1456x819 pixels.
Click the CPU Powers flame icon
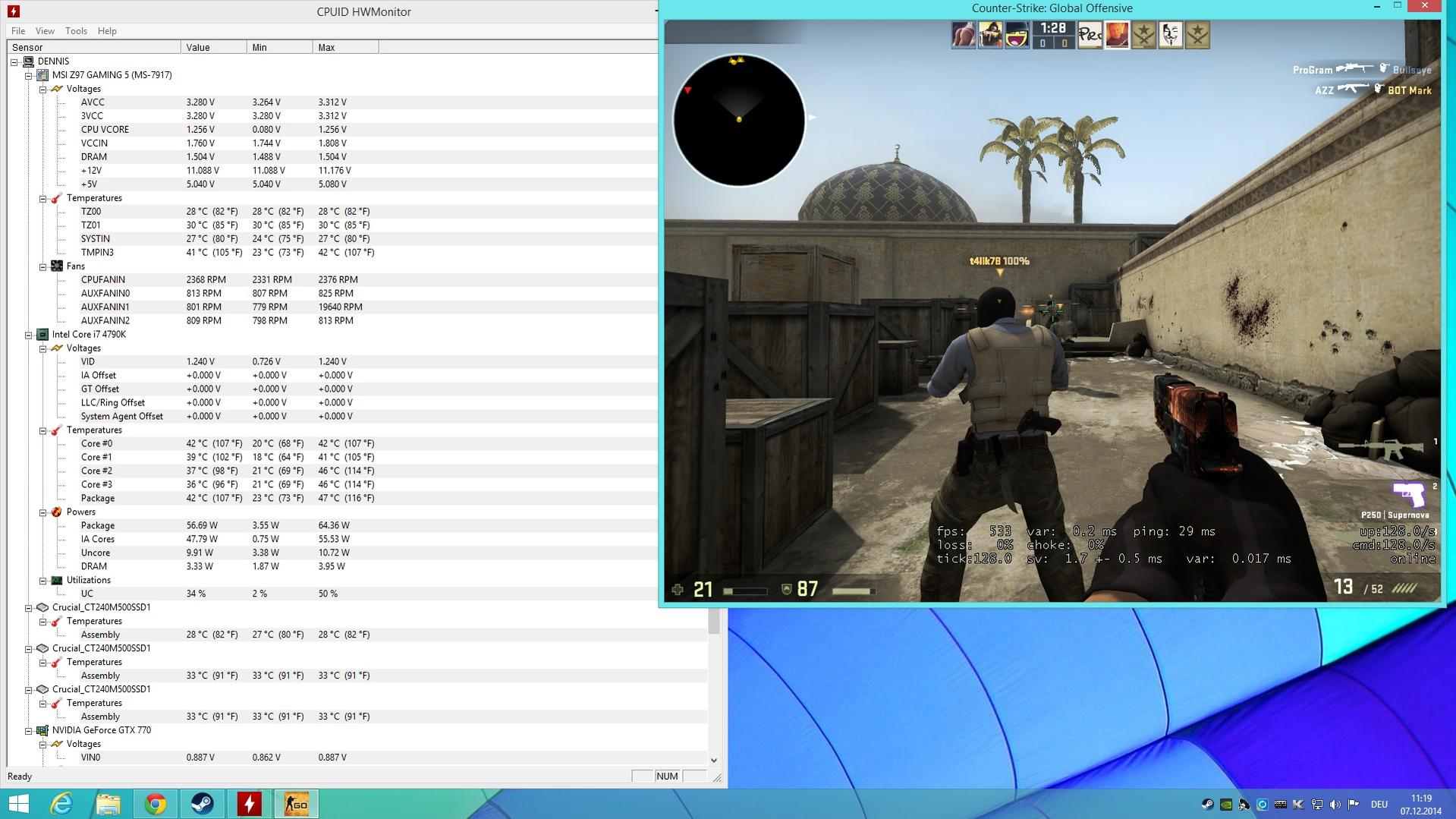coord(57,512)
